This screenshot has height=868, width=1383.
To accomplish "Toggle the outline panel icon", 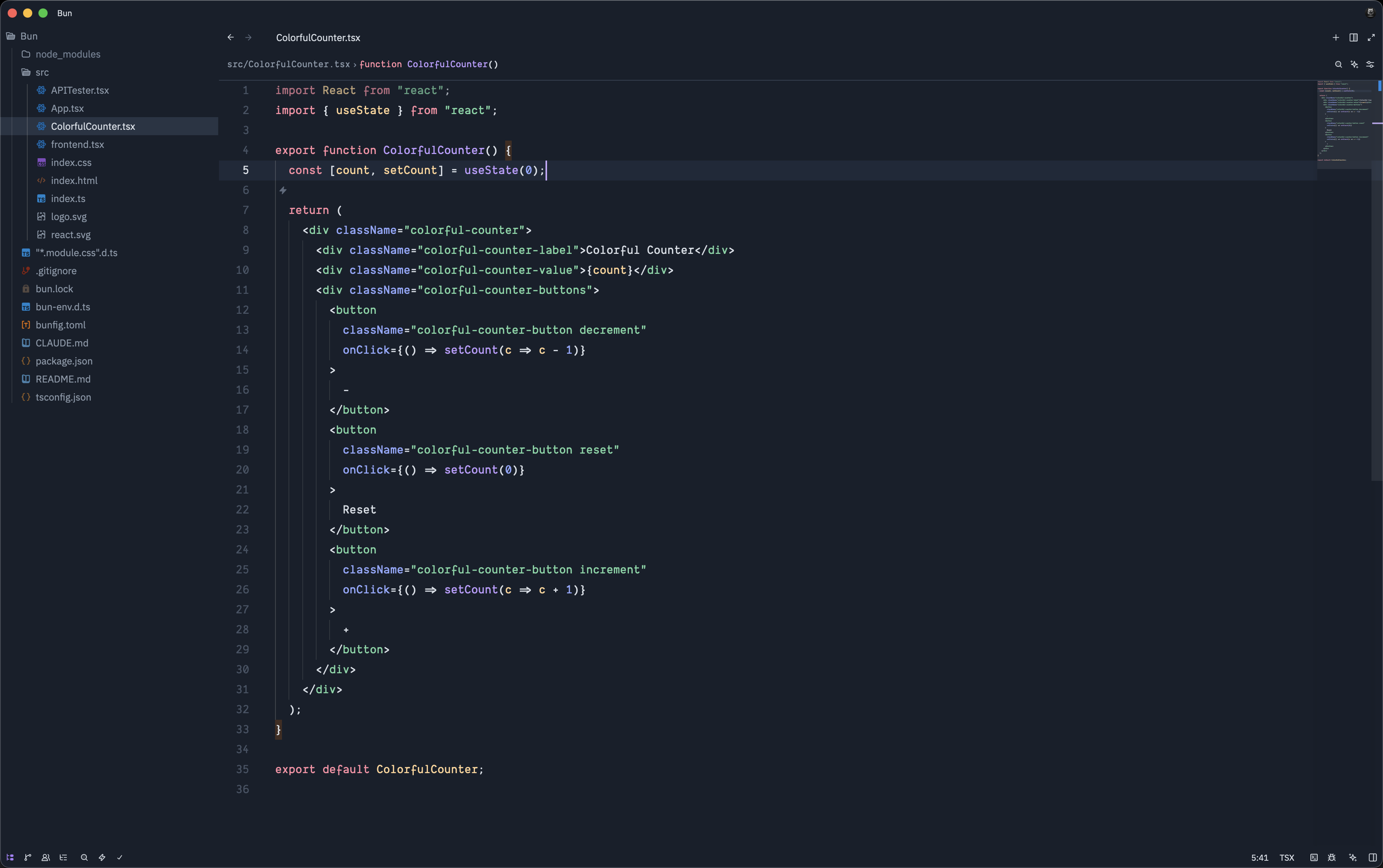I will [63, 857].
